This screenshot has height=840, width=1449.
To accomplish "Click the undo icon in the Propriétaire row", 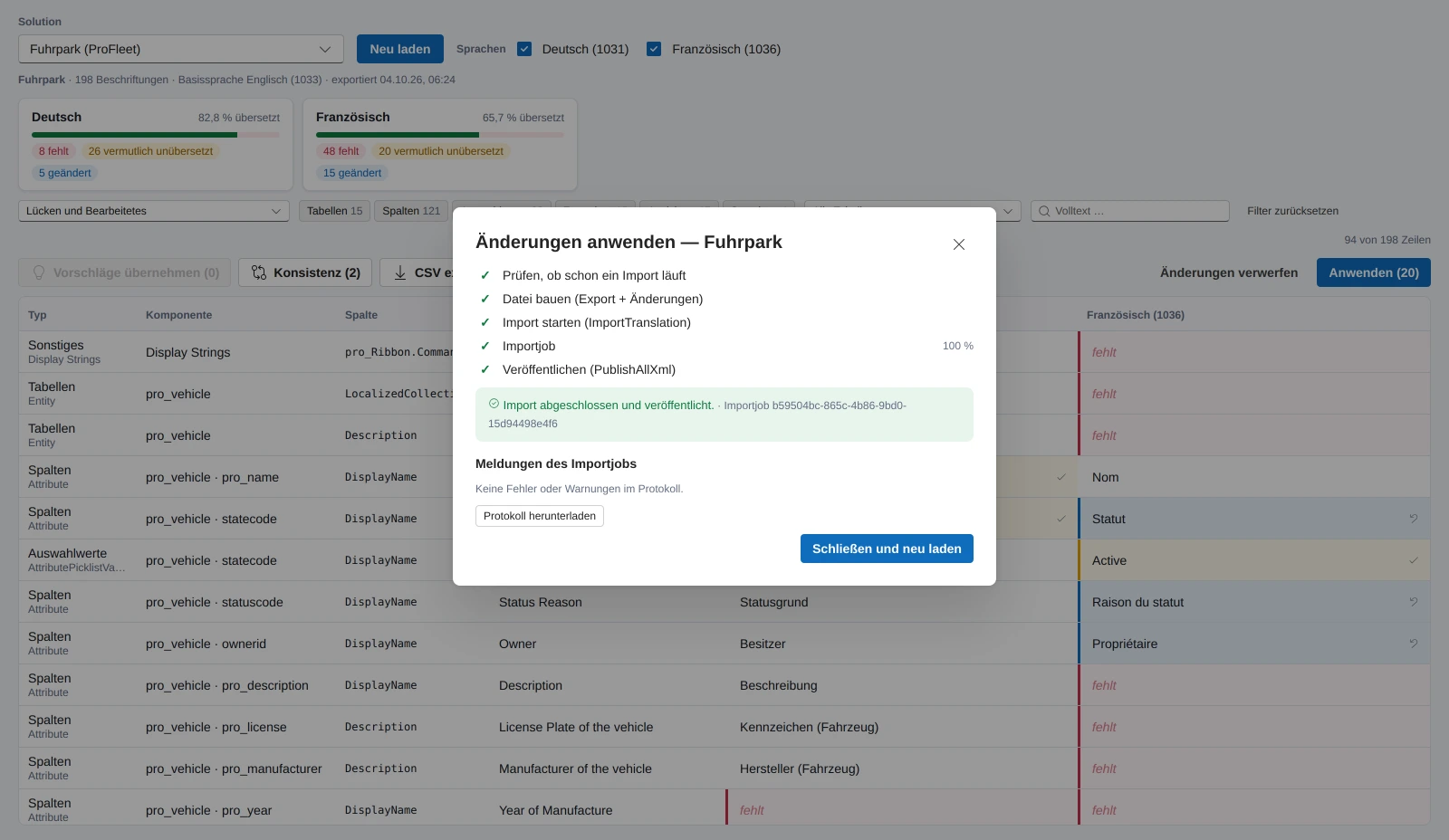I will [1413, 644].
